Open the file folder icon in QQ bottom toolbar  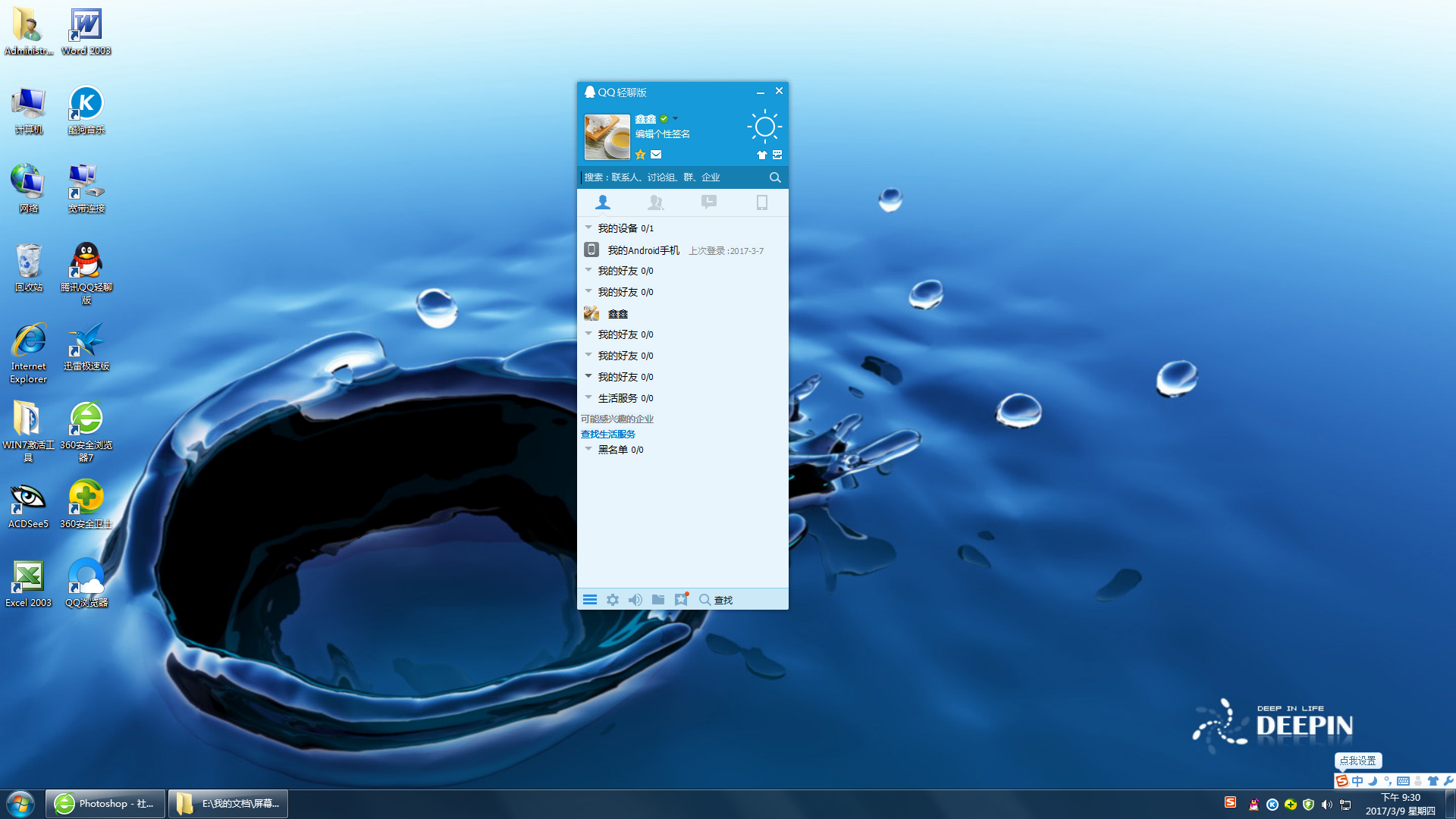pos(658,599)
